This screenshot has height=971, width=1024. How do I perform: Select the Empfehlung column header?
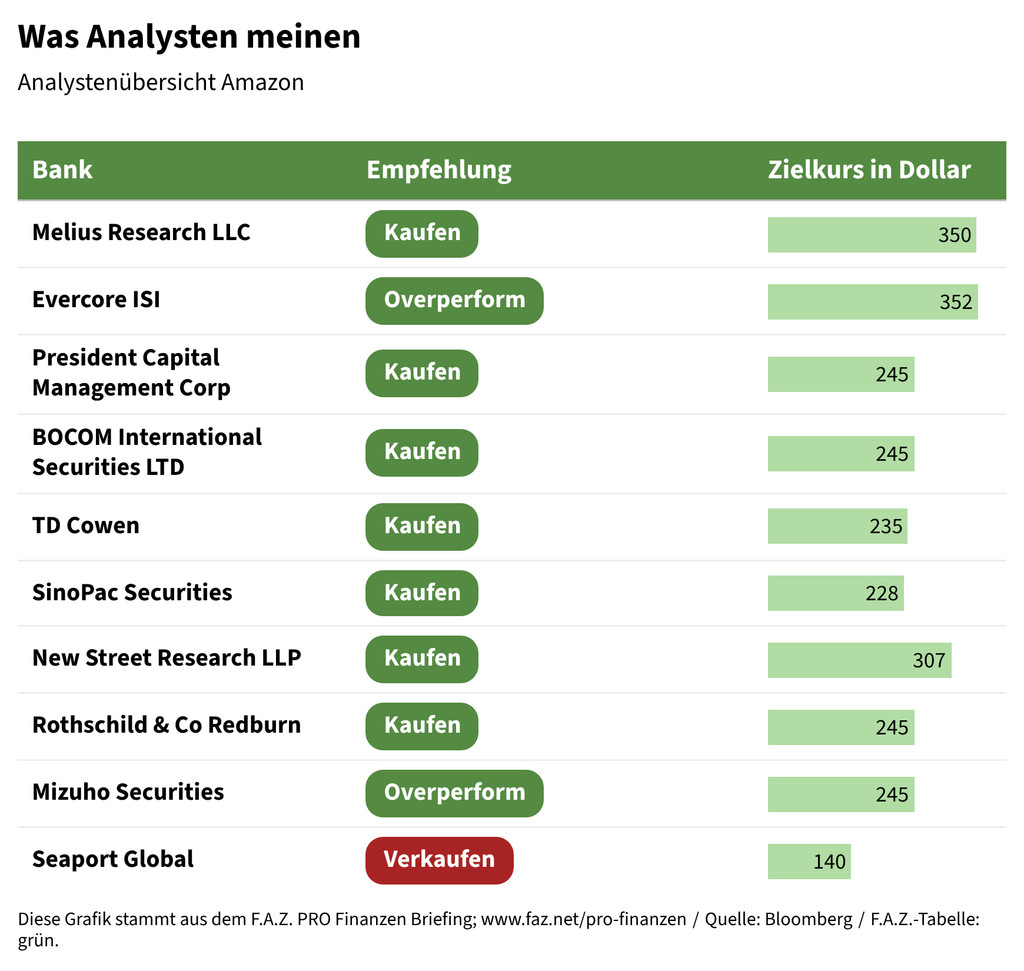438,170
